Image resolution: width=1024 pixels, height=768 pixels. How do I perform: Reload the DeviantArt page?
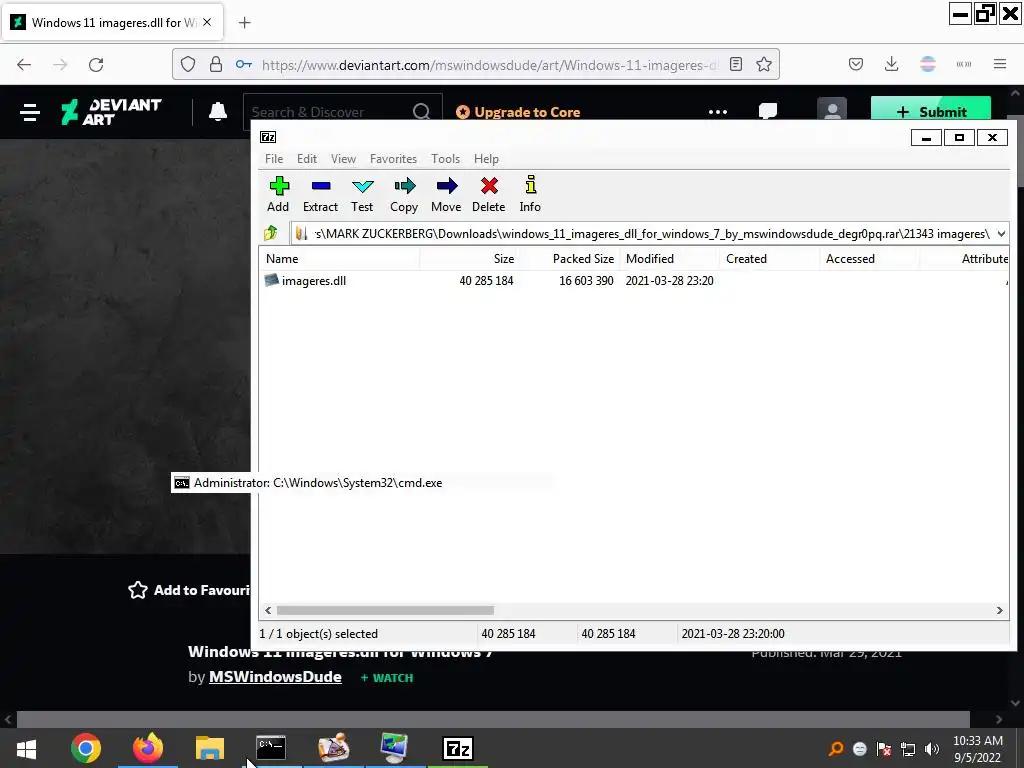click(x=96, y=65)
